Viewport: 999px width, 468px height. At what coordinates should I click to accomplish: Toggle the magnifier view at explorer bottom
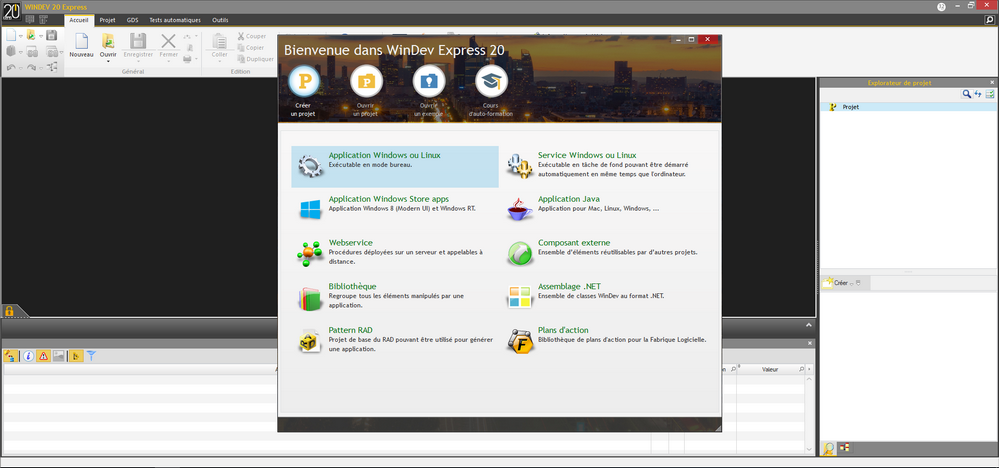(x=829, y=448)
